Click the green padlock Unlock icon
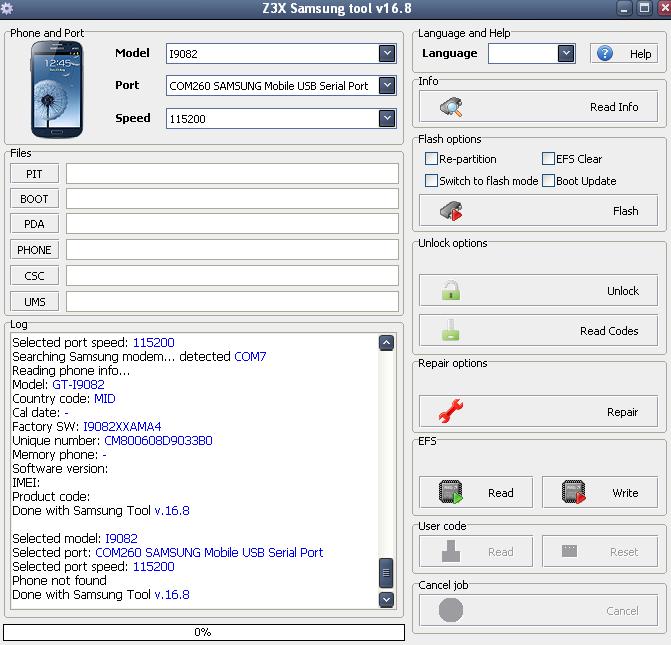Screen dimensions: 671x645 coord(451,291)
